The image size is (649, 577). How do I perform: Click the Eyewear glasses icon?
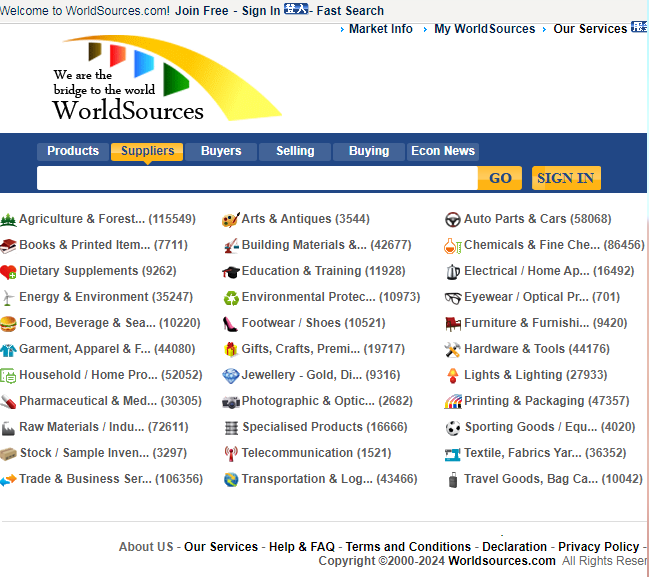pyautogui.click(x=453, y=298)
